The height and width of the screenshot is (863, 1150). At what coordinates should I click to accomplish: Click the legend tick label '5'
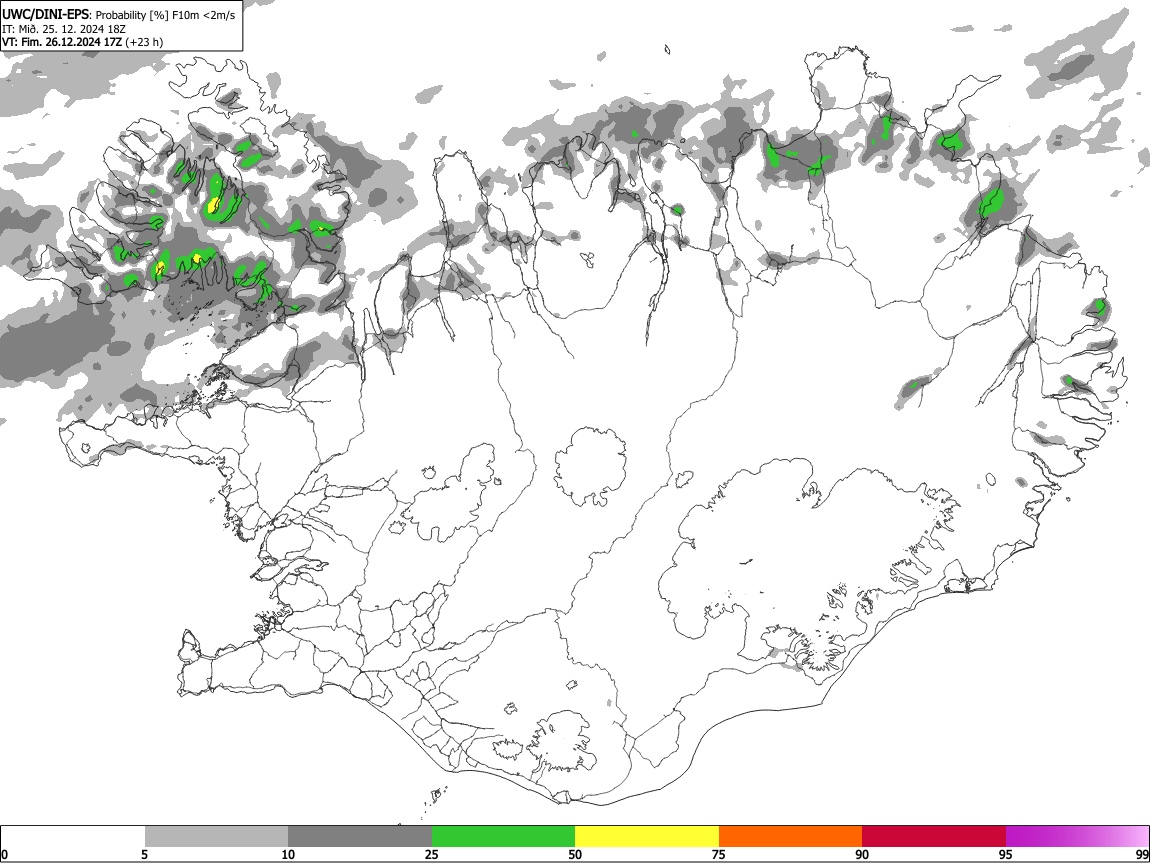[145, 855]
